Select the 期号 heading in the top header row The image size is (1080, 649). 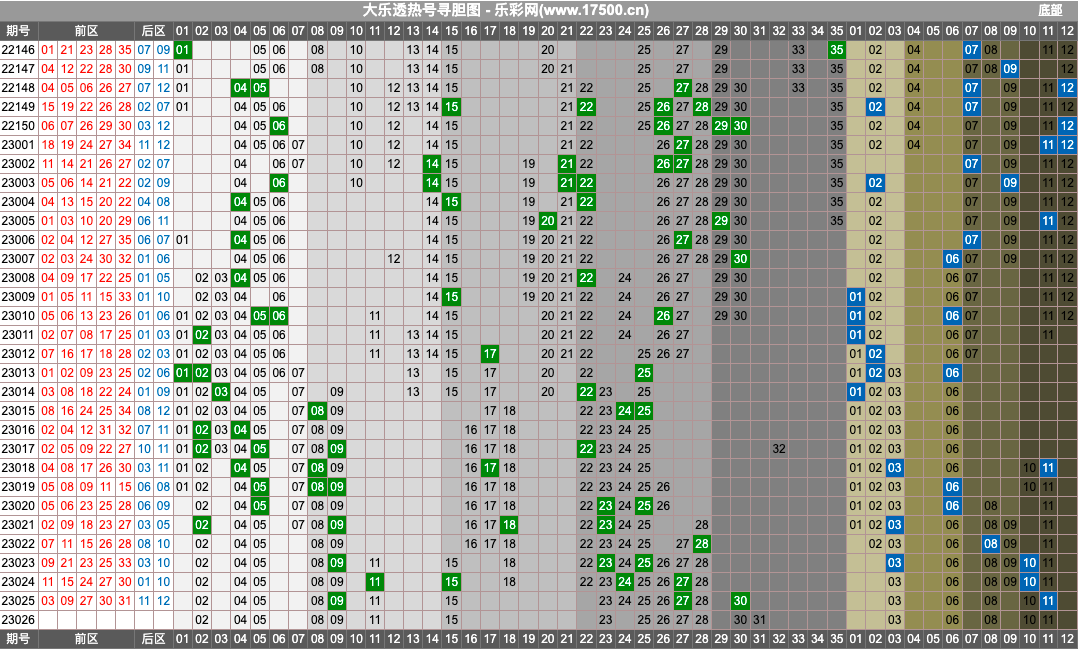pyautogui.click(x=19, y=30)
